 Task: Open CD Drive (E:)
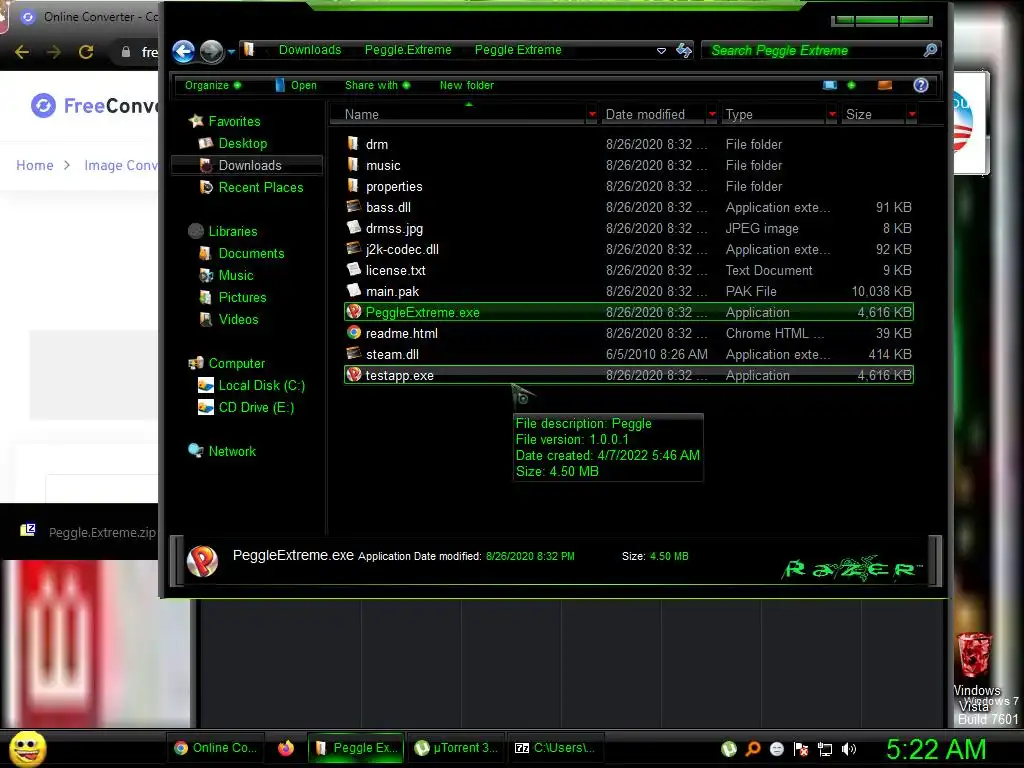coord(256,408)
